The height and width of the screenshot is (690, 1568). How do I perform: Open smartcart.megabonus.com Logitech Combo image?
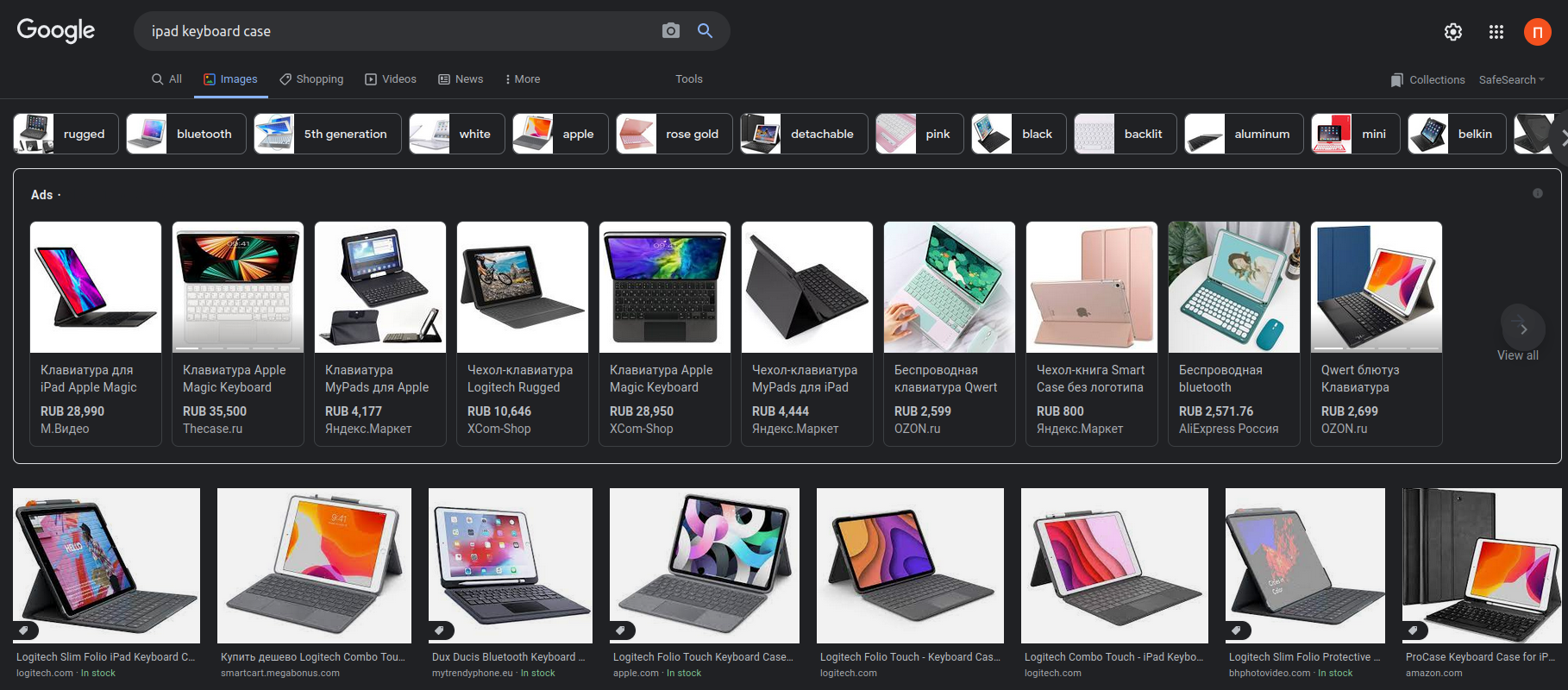[314, 566]
